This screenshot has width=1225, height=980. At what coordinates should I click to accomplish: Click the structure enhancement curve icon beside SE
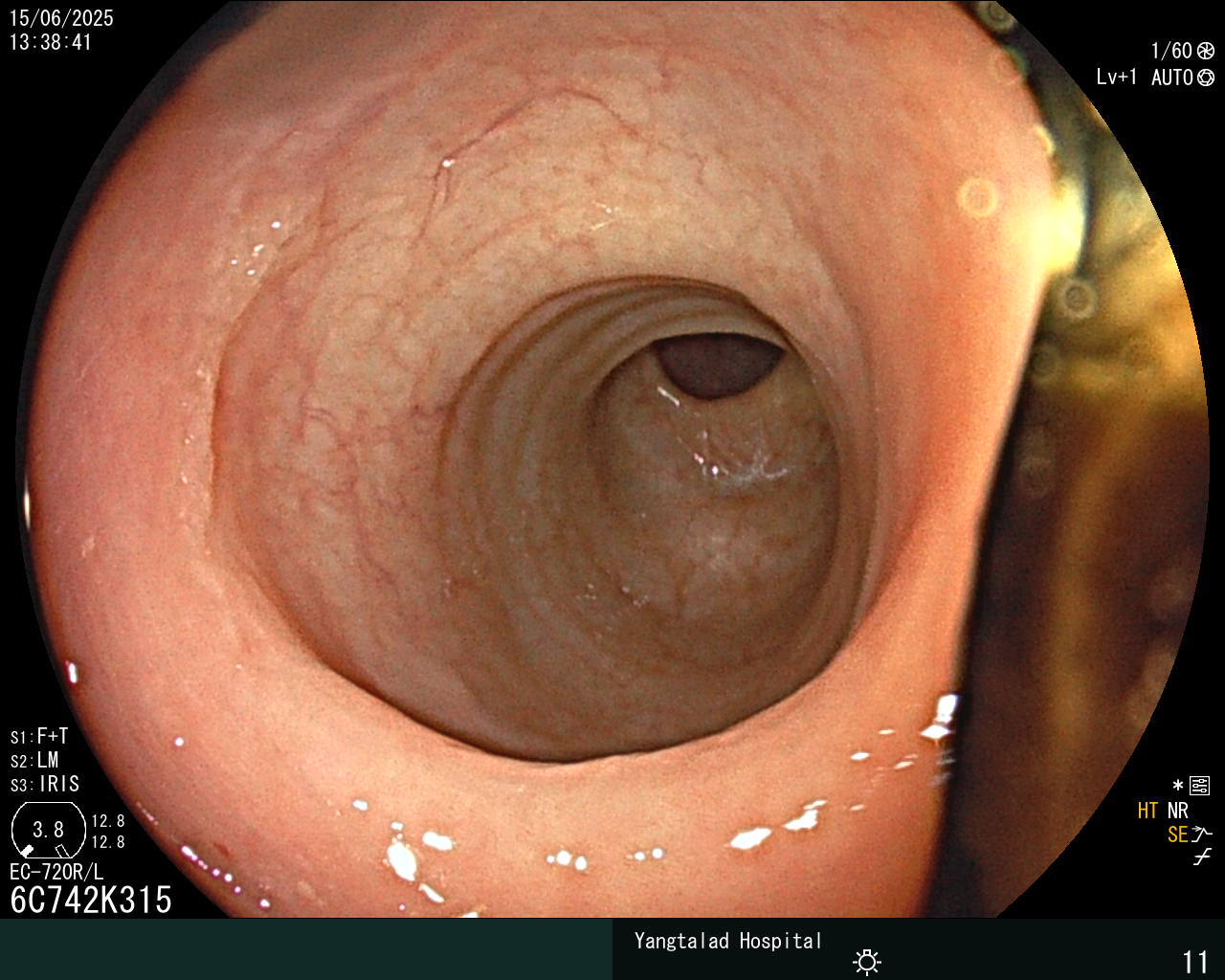1203,835
